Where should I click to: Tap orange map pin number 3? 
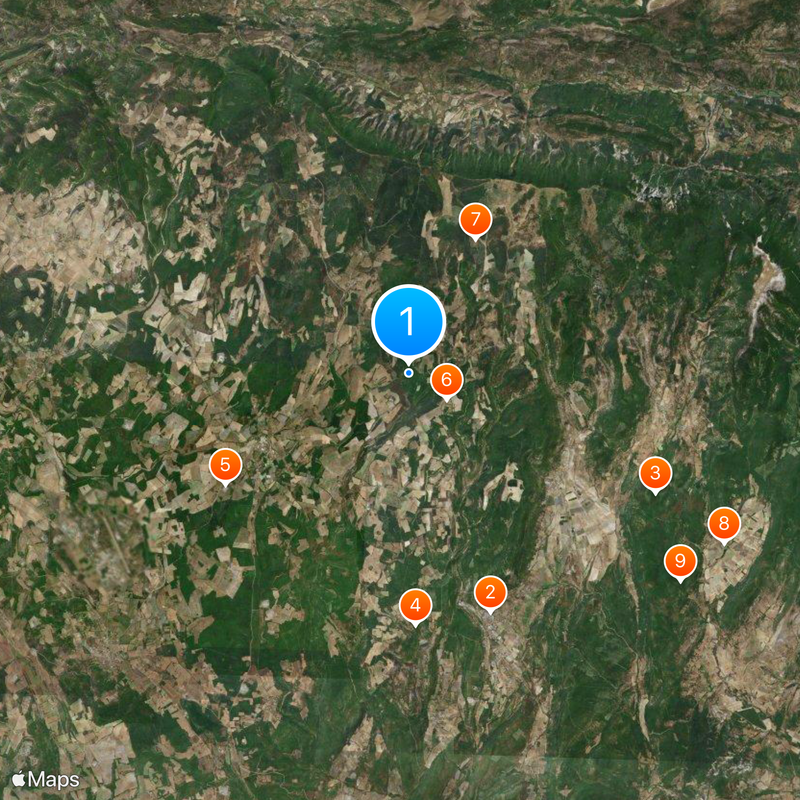click(x=655, y=474)
